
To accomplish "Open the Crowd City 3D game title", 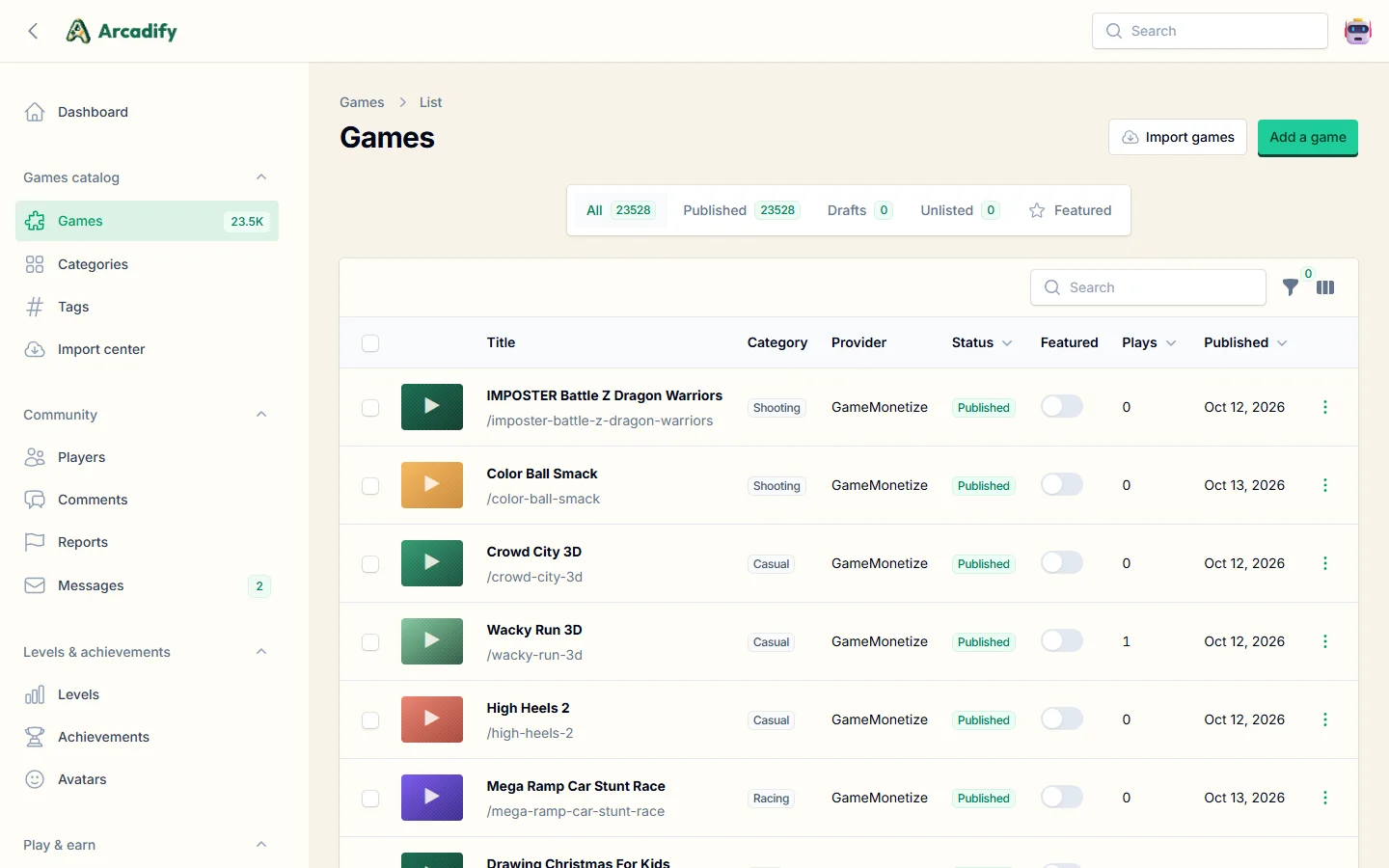I will pos(534,552).
